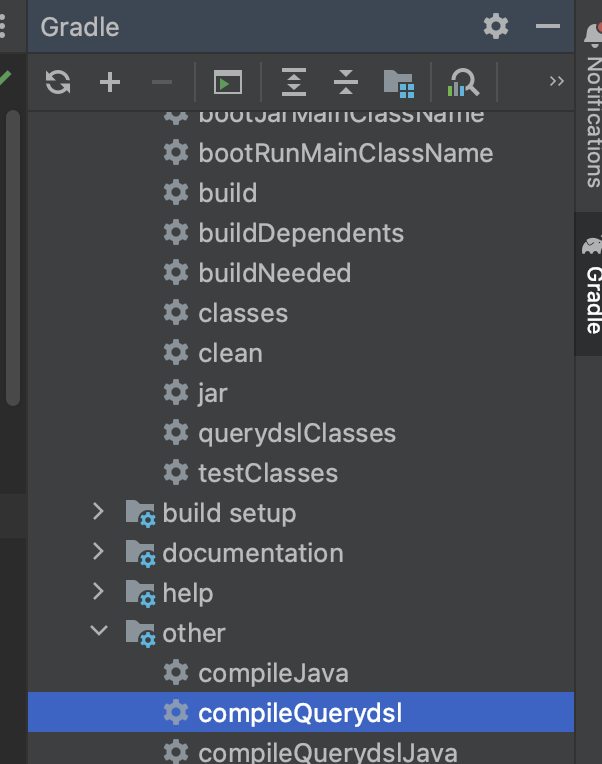Click the download sources folder icon
Viewport: 602px width, 764px height.
pyautogui.click(x=398, y=83)
